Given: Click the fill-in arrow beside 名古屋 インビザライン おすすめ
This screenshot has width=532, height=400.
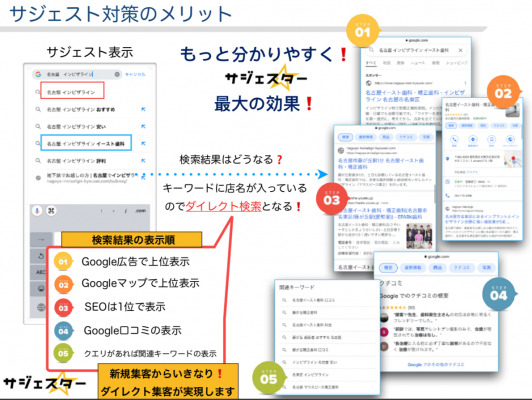Looking at the screenshot, I should coord(143,109).
